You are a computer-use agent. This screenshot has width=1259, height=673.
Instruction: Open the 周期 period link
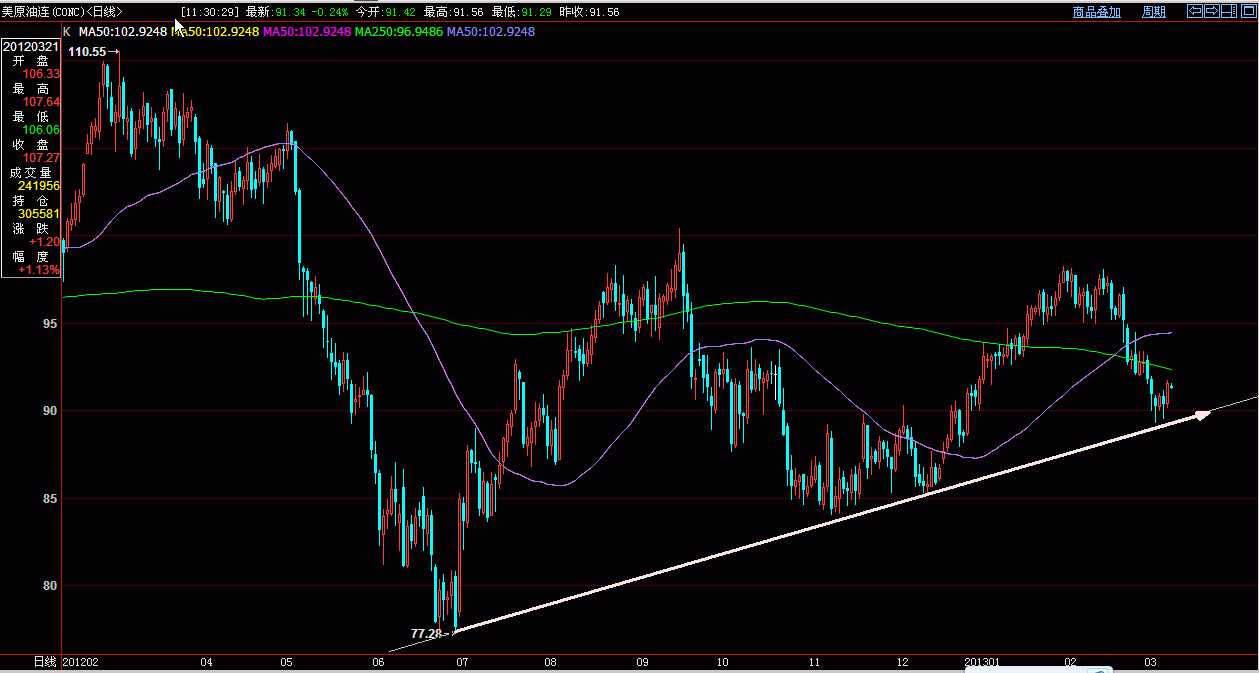(x=1154, y=12)
